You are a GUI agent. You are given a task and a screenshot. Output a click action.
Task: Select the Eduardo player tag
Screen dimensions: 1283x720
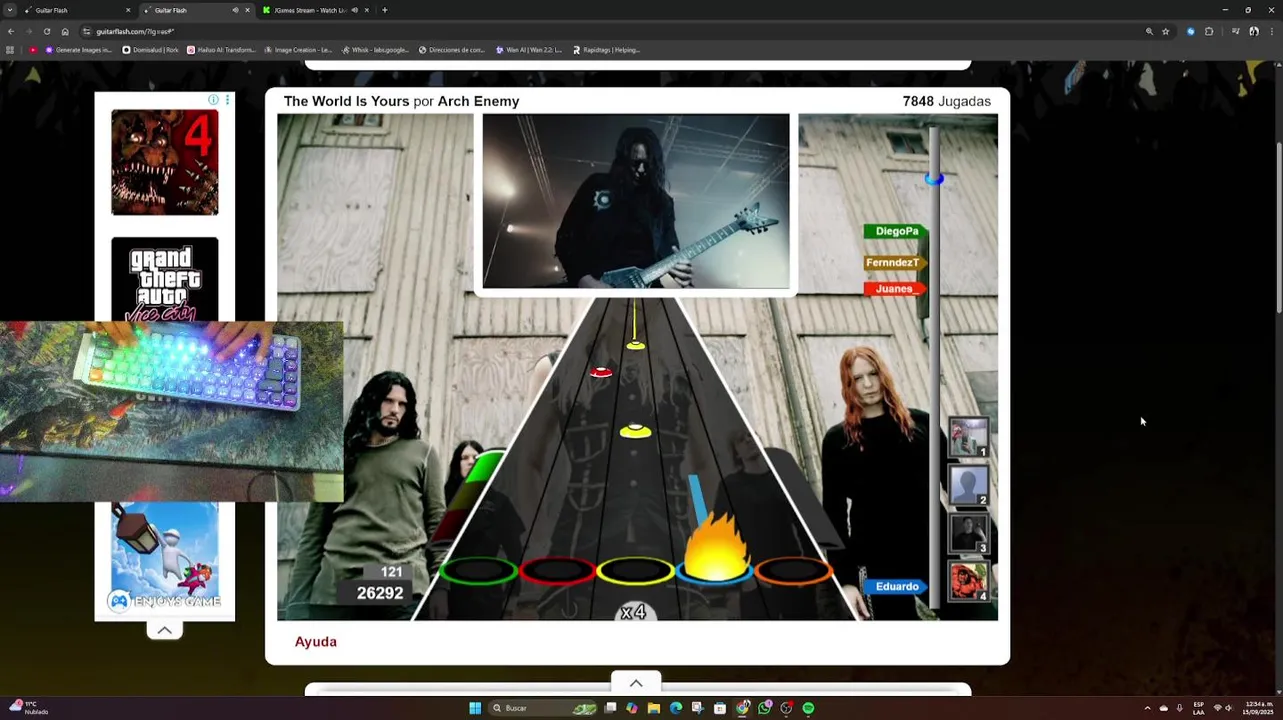tap(896, 587)
